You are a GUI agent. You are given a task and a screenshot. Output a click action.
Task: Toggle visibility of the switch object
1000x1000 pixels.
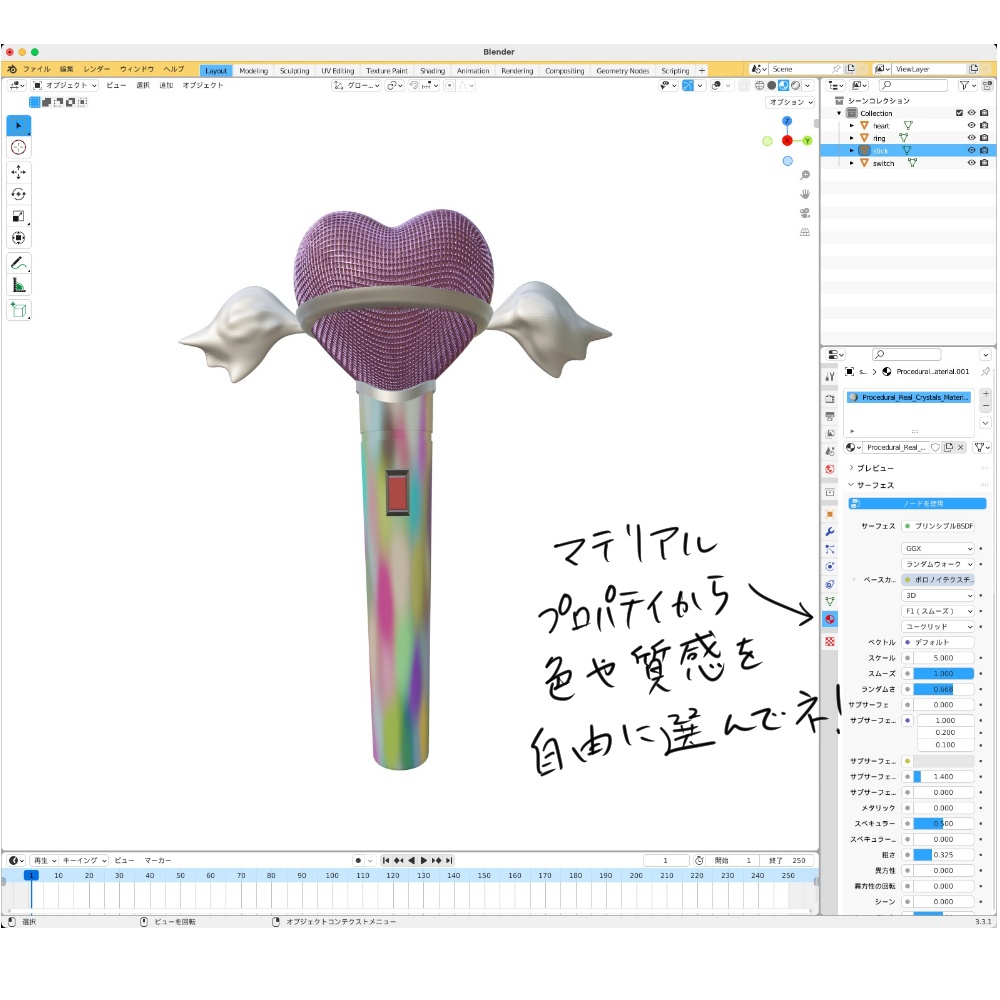tap(970, 163)
